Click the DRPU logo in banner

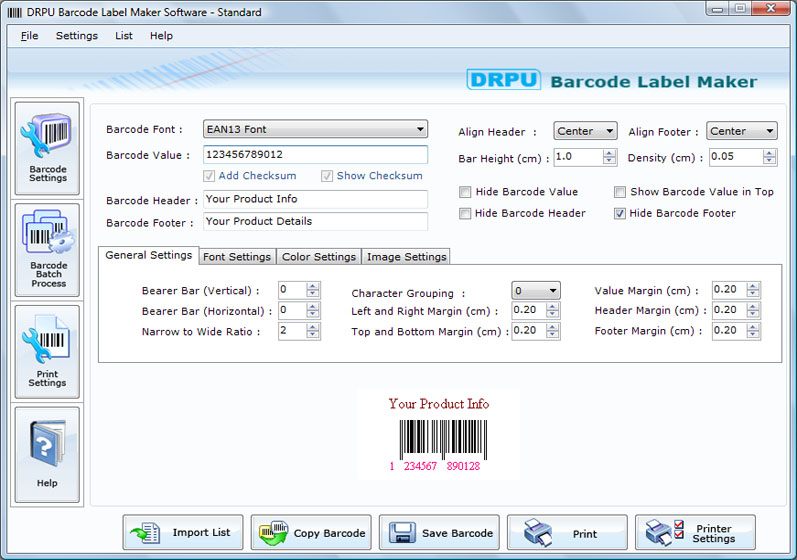click(x=503, y=80)
